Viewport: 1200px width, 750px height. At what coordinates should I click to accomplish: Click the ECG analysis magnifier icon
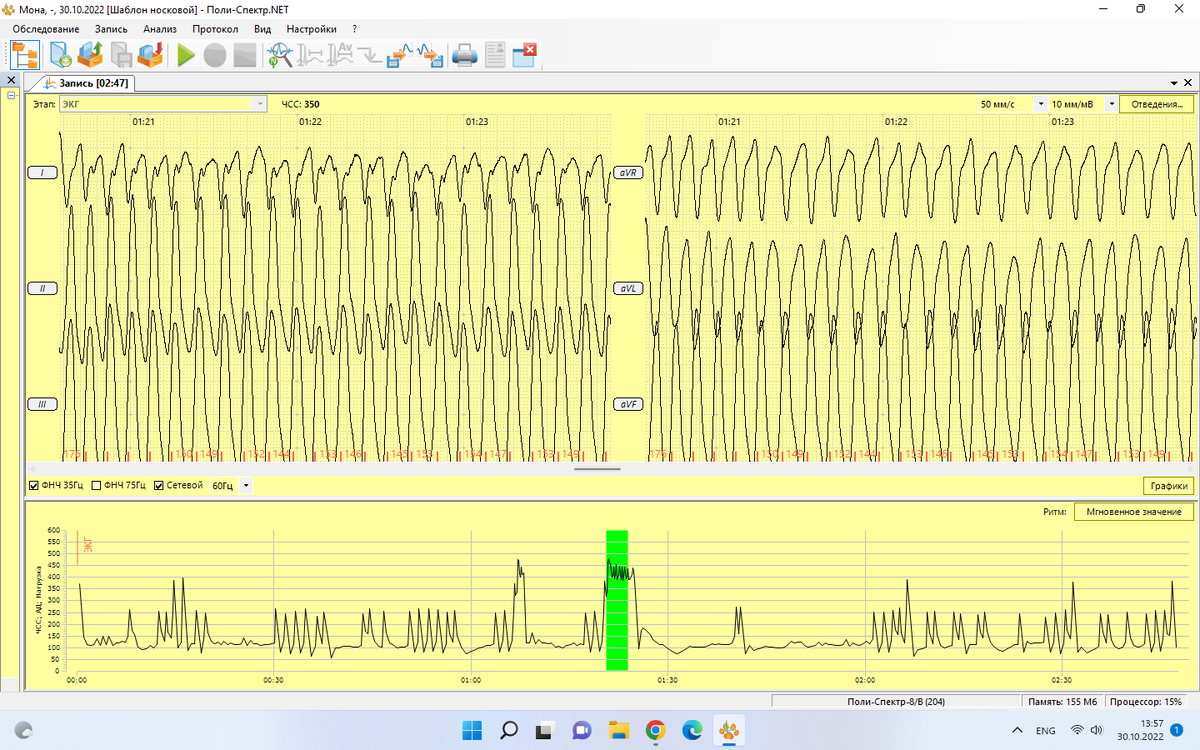tap(279, 56)
